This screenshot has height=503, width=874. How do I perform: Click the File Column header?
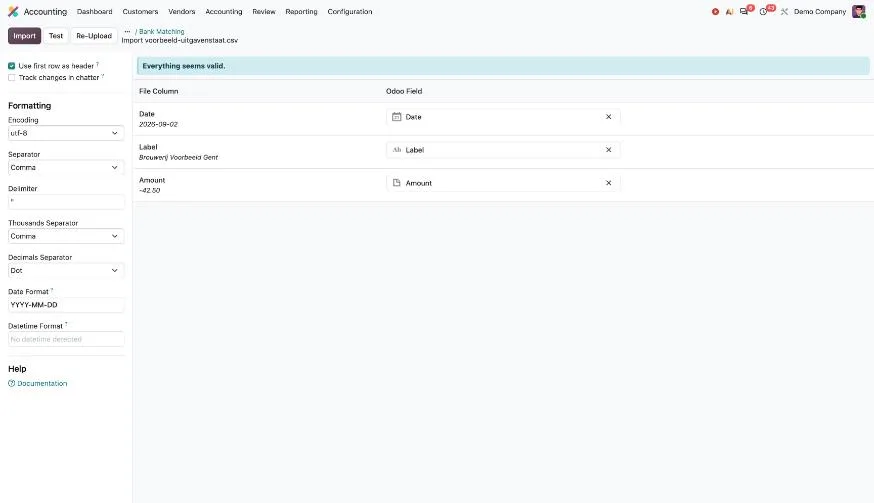pos(158,91)
